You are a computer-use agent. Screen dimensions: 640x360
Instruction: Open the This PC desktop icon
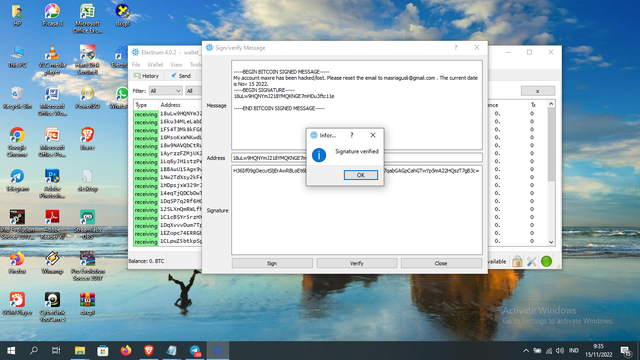pos(17,57)
